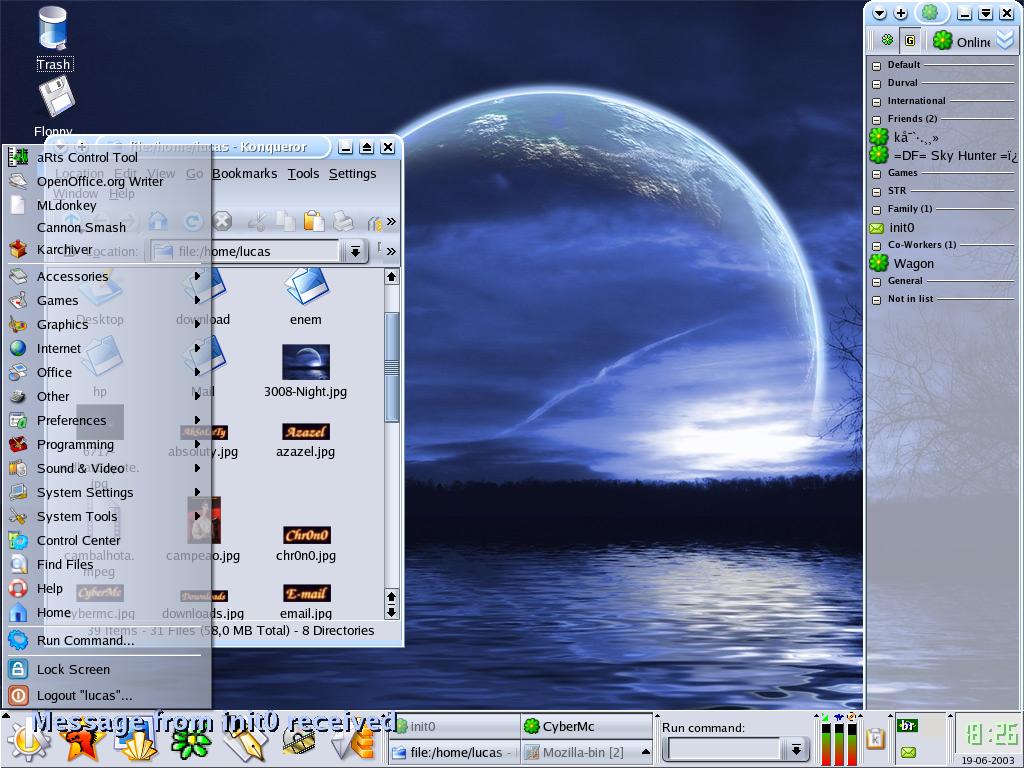Image resolution: width=1024 pixels, height=768 pixels.
Task: Open the green envelope message tray icon
Action: [908, 752]
